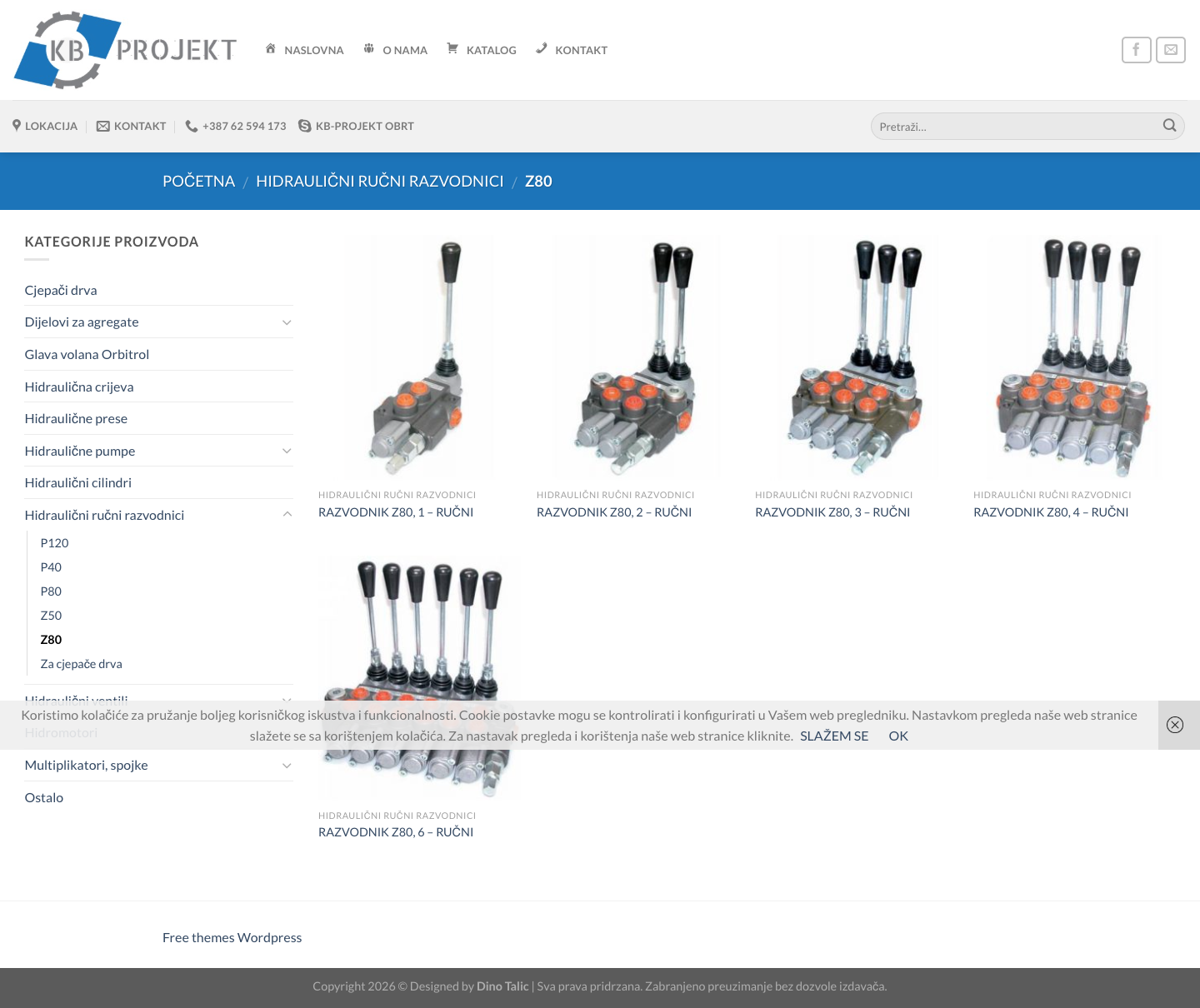Expand the Dijelovi za agregate chevron
This screenshot has height=1008, width=1200.
pos(287,322)
